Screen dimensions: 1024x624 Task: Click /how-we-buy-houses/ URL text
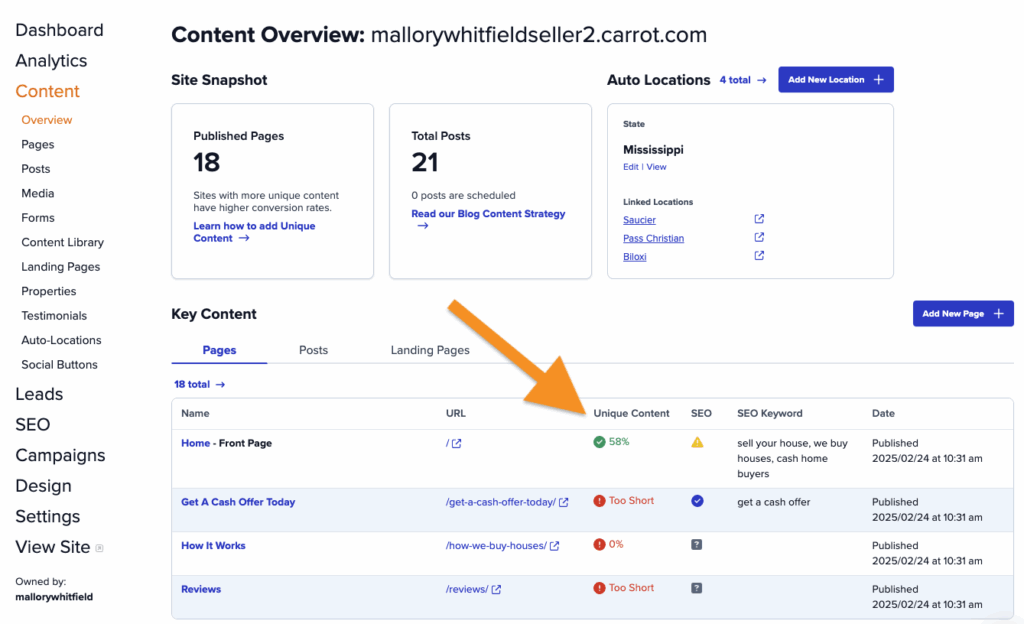click(496, 546)
